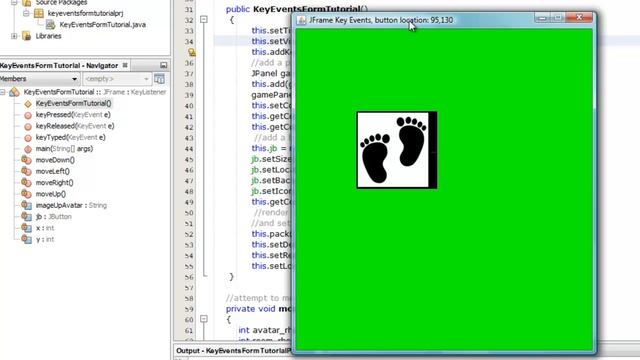Click the KeyEventsFormTutorial.java file icon

(51, 24)
